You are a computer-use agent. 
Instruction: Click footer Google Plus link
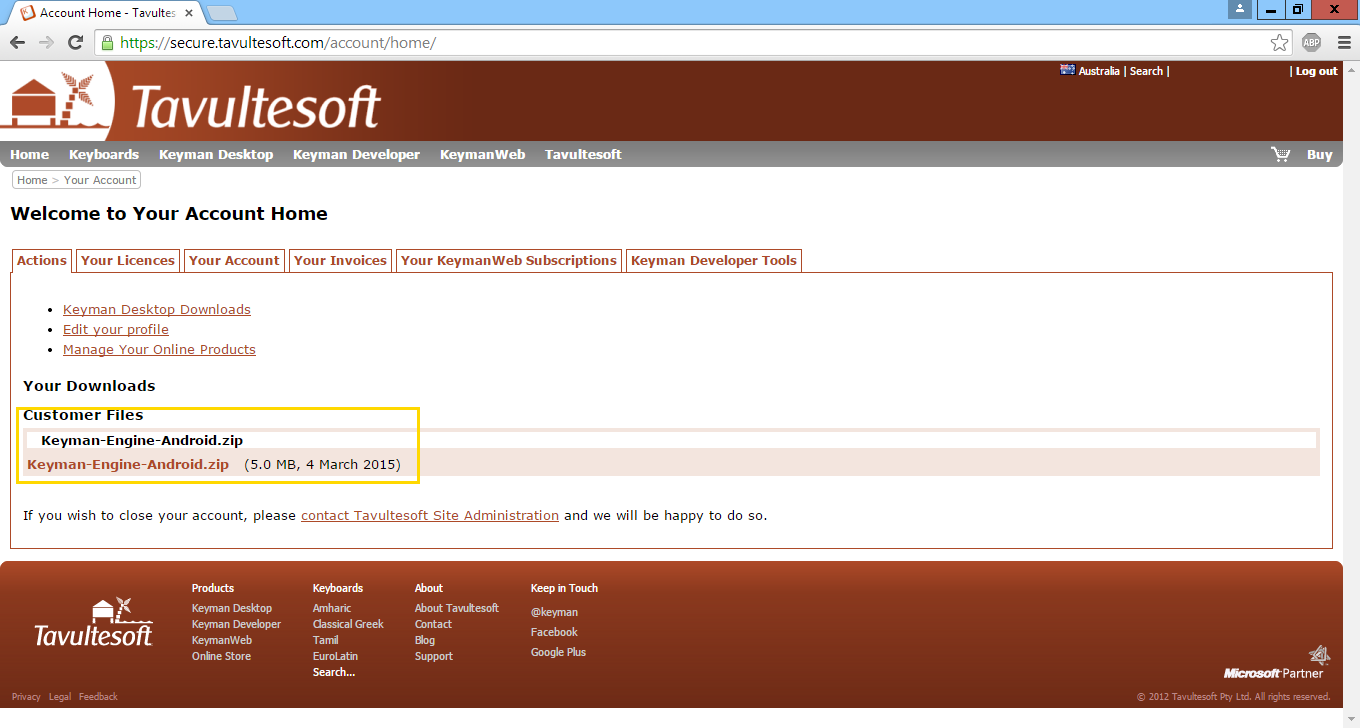pos(558,652)
